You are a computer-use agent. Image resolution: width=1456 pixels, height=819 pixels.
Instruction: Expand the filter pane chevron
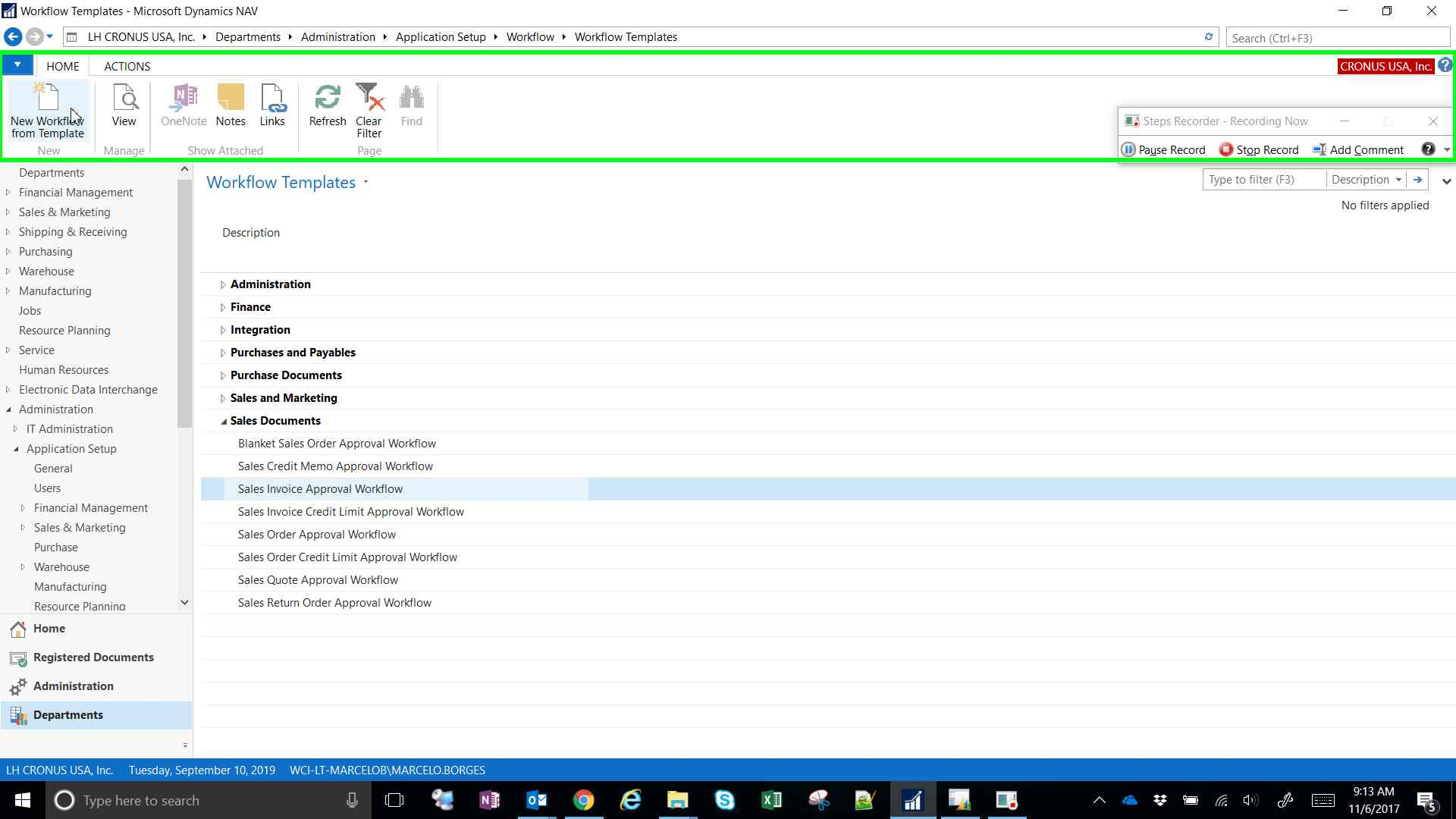(1446, 181)
